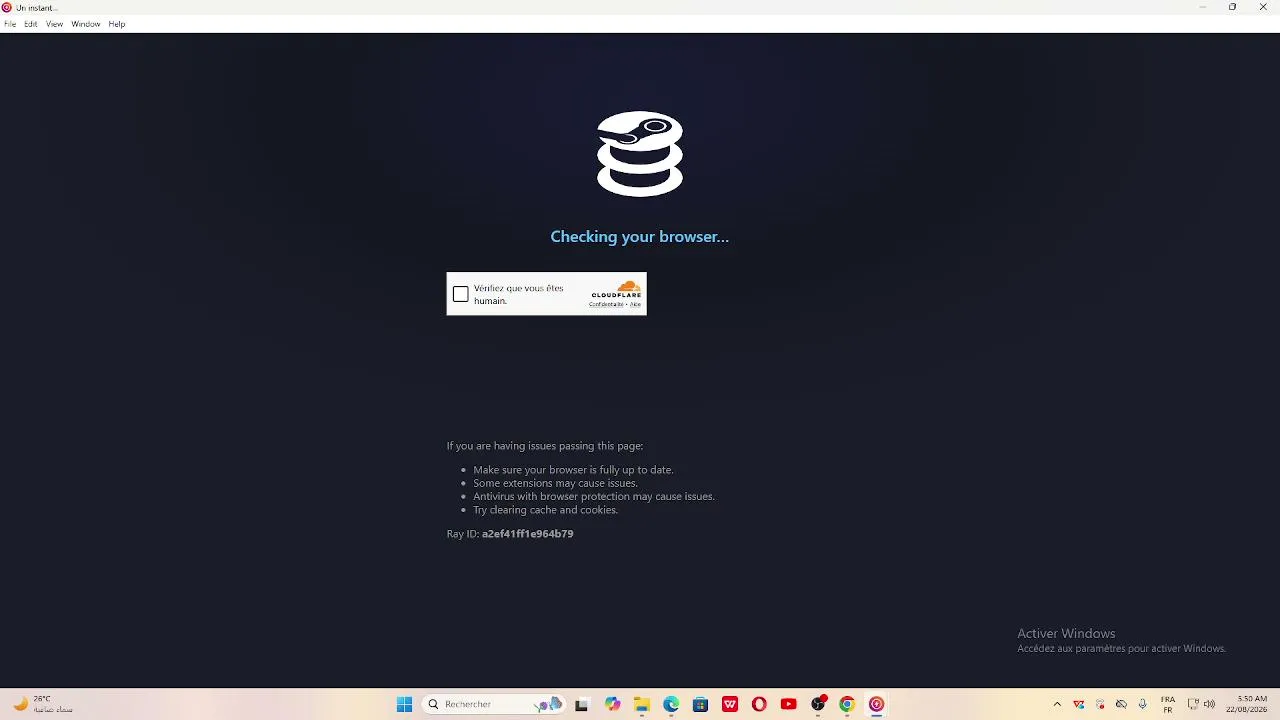Image resolution: width=1280 pixels, height=720 pixels.
Task: Click the Rechercher taskbar search box
Action: coord(494,704)
